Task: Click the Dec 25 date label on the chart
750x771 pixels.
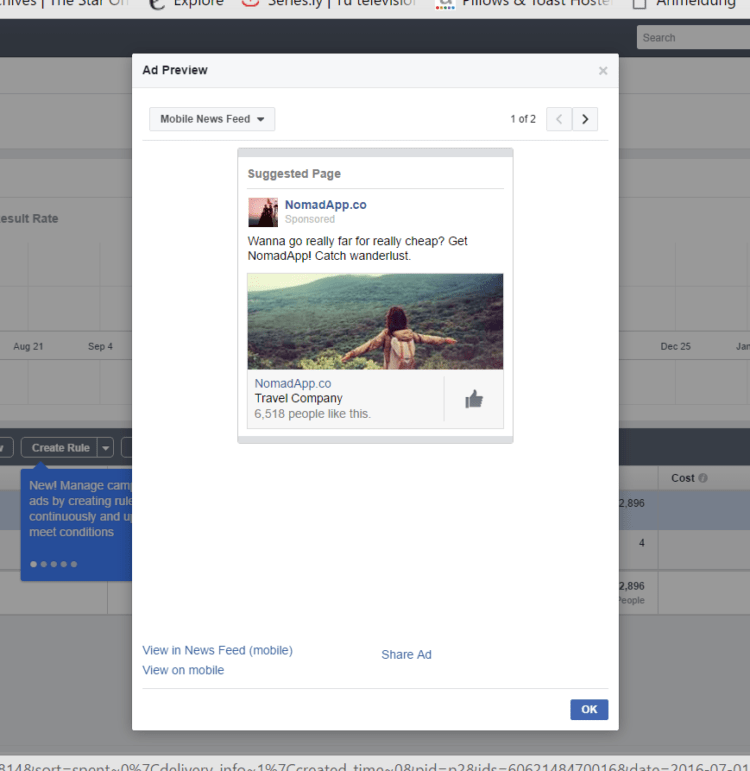Action: [x=675, y=346]
